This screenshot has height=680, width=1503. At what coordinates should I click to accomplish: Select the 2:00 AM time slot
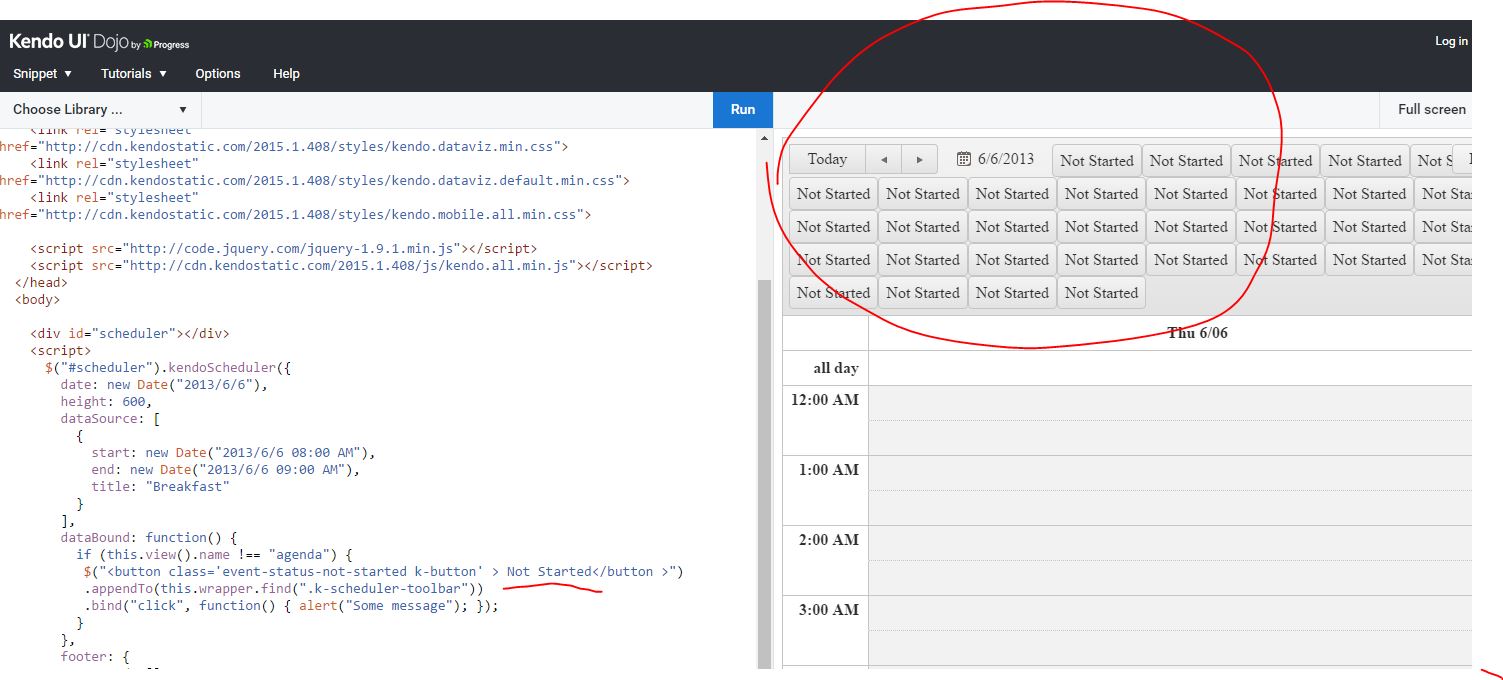tap(1170, 543)
